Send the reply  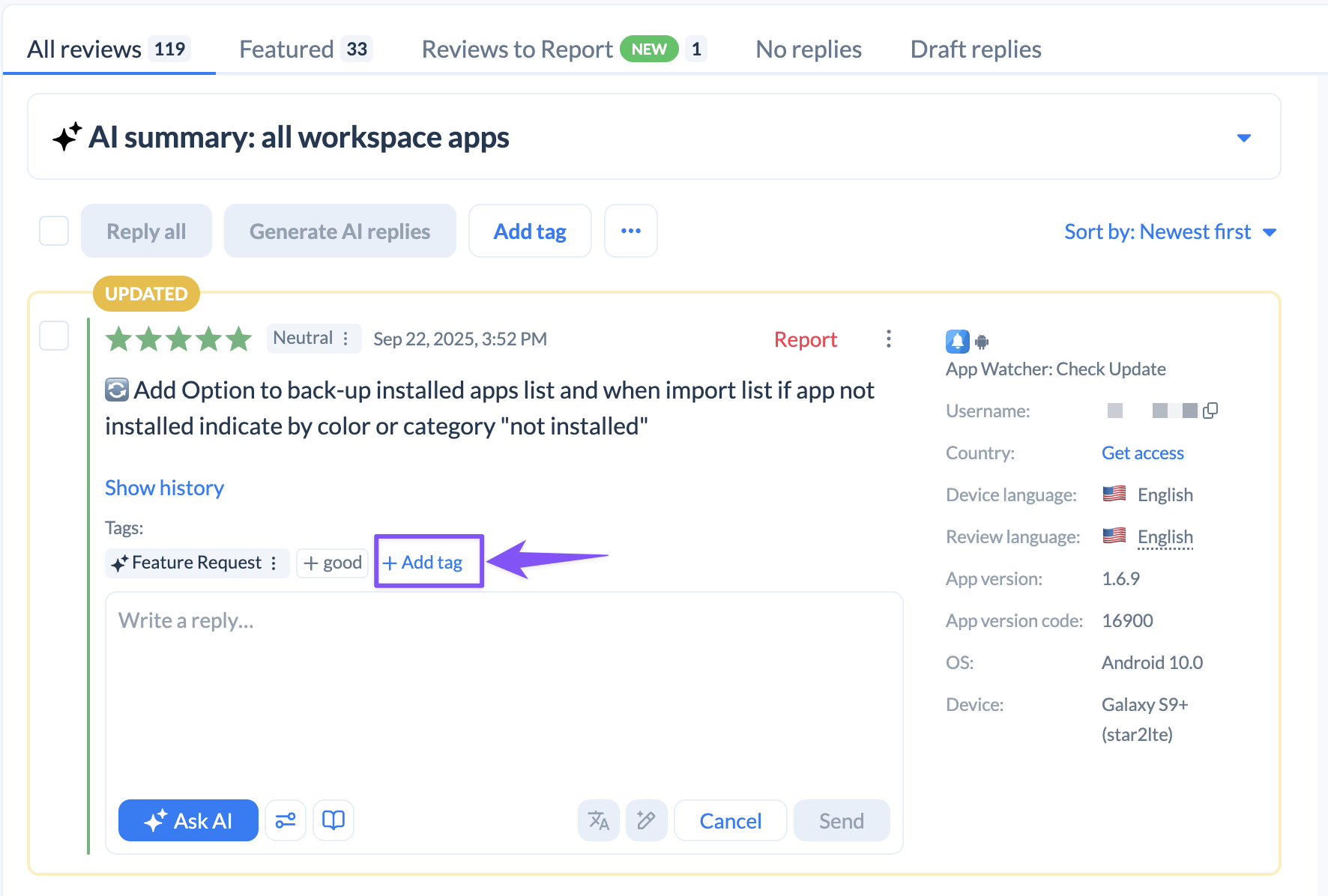pos(842,820)
